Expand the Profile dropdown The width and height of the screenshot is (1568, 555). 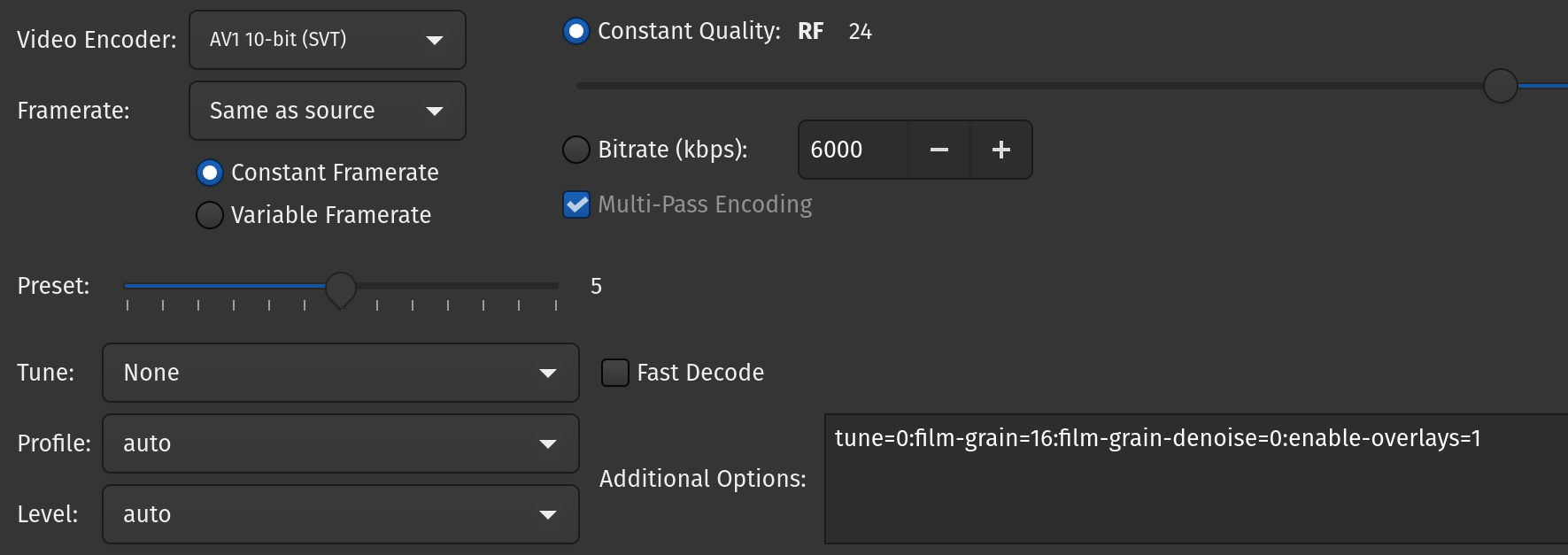click(x=340, y=443)
